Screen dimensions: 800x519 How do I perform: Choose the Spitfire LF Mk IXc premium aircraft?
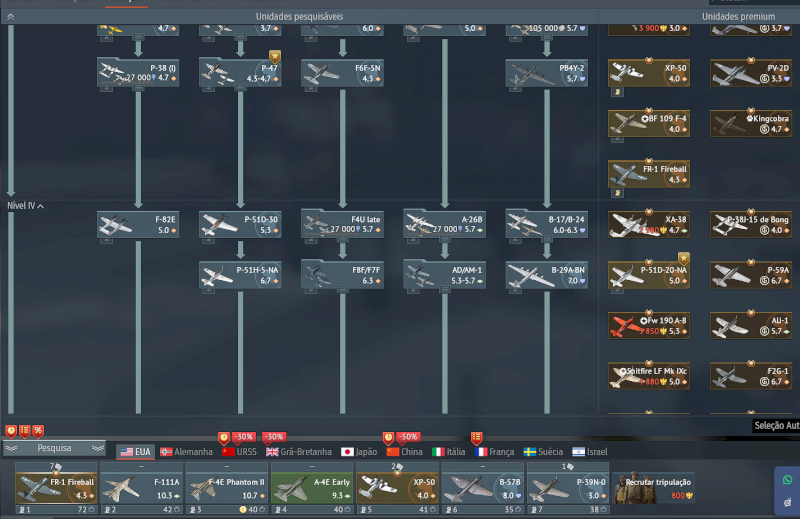point(648,376)
